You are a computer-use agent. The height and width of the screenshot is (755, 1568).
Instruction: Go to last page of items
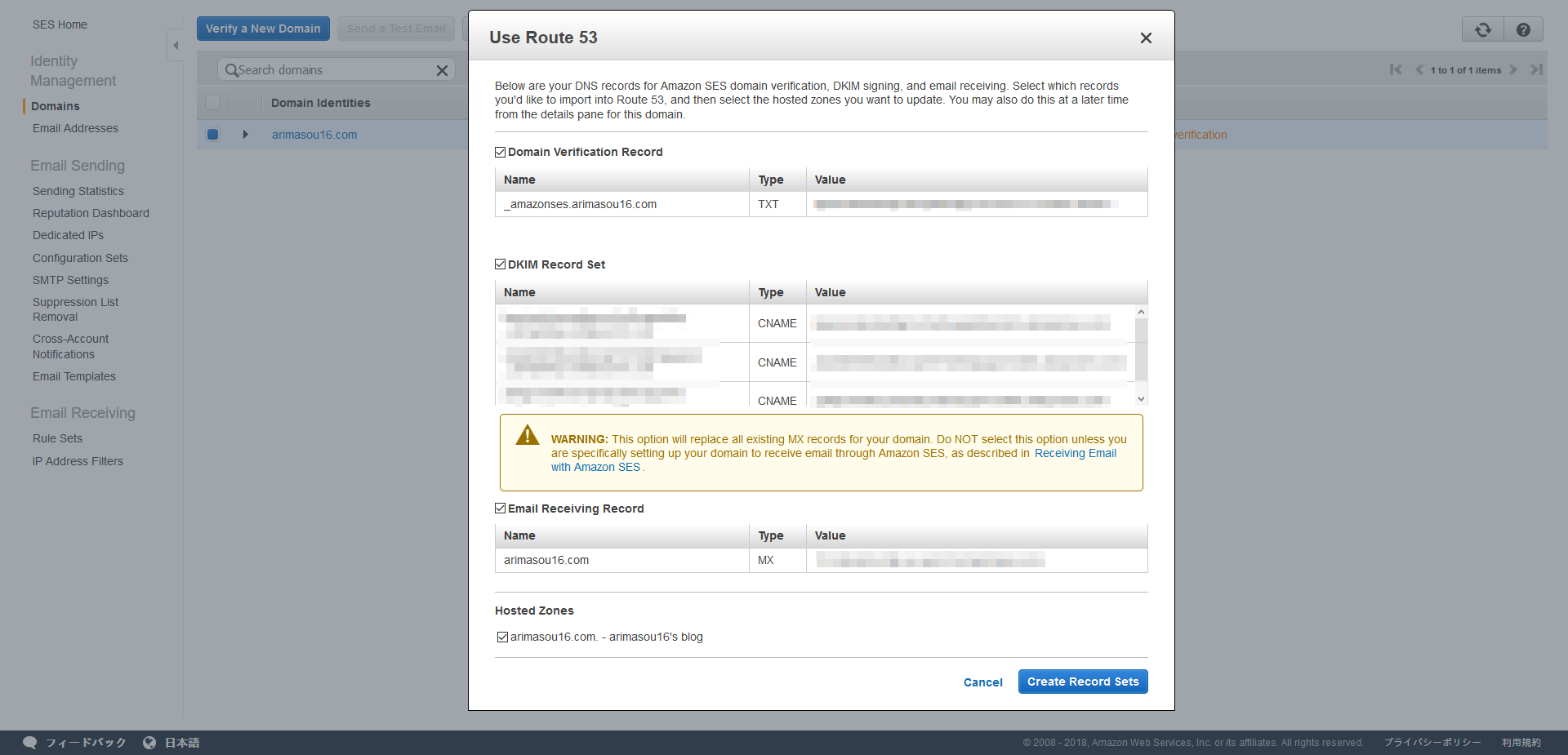[1536, 70]
